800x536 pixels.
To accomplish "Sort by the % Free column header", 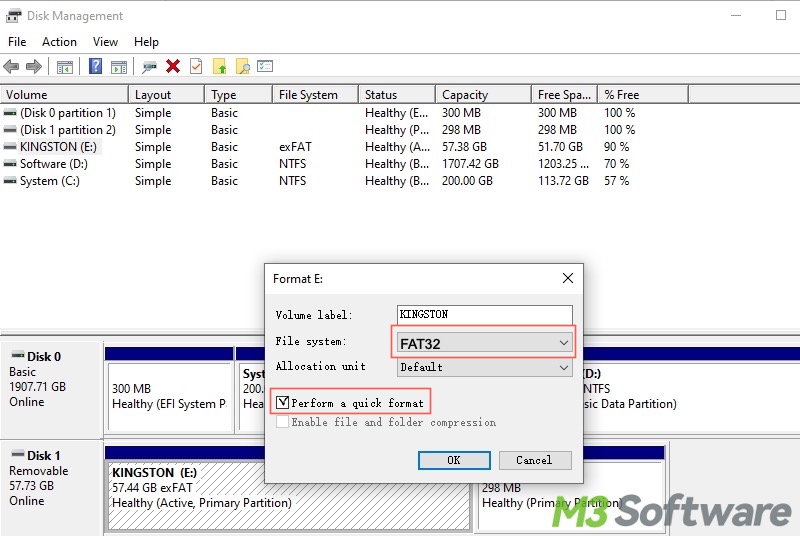I will 643,95.
